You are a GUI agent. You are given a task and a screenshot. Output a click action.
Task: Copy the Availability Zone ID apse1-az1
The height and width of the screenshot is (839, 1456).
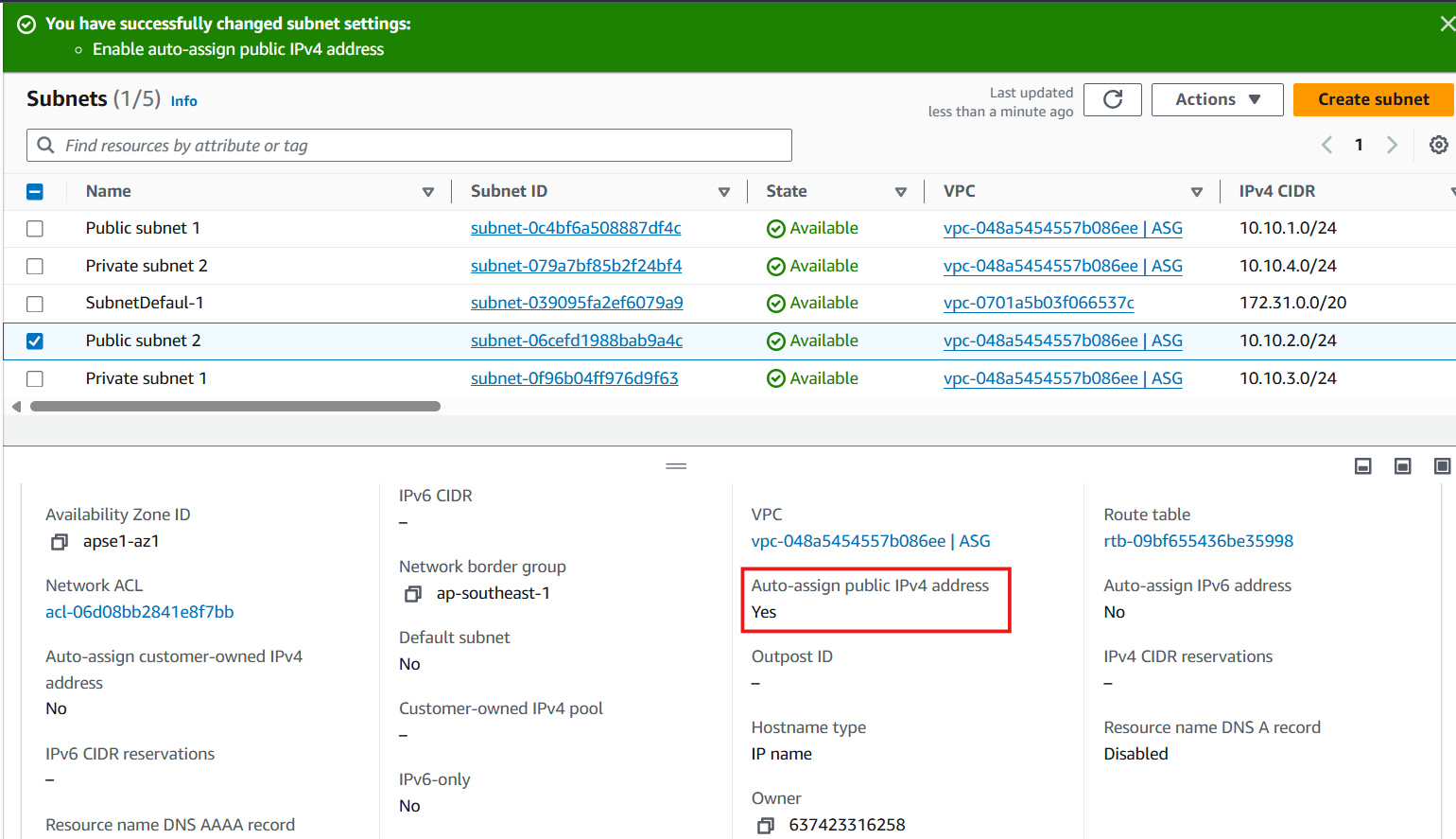(x=60, y=542)
